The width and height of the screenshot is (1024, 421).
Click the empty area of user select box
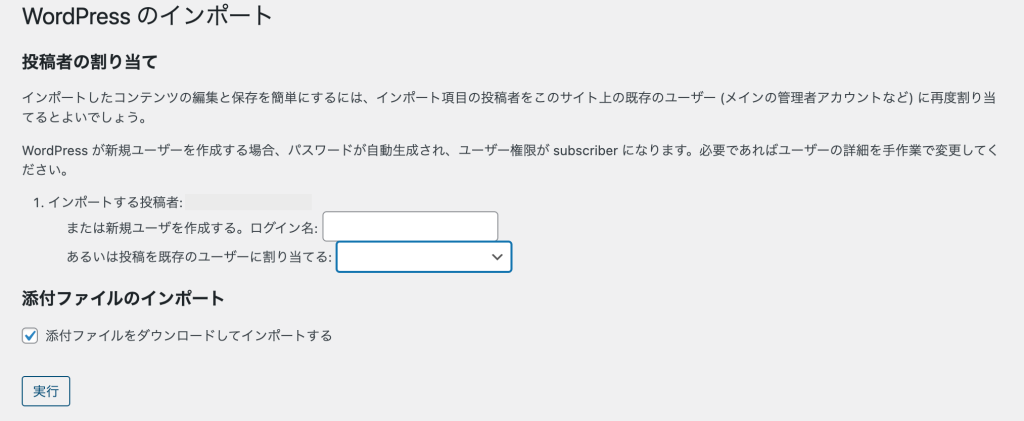click(411, 257)
